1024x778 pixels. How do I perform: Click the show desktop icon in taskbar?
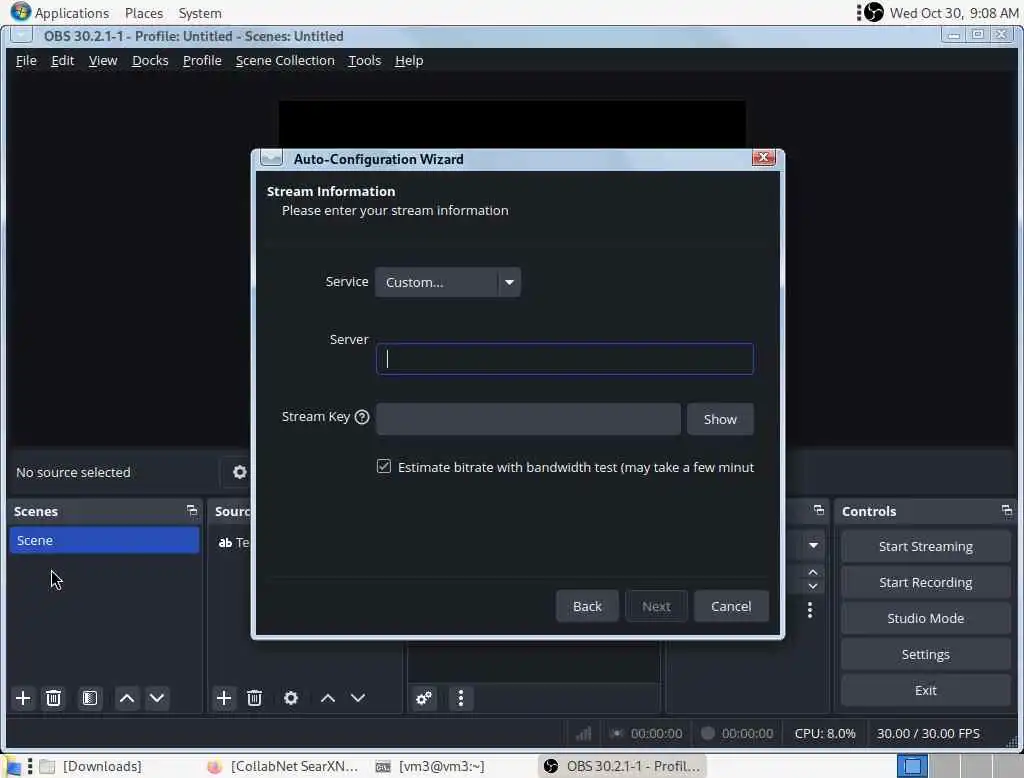12,767
